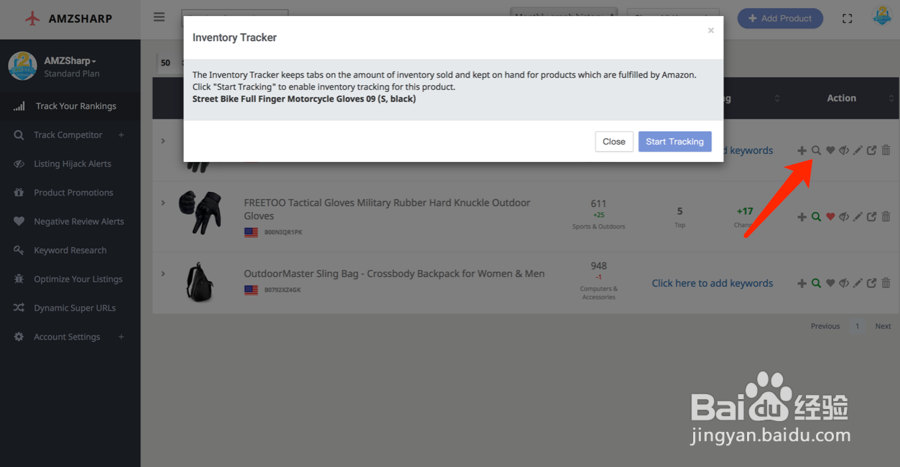Screen dimensions: 900x467
Task: Click the Account Settings gear icon
Action: point(19,337)
